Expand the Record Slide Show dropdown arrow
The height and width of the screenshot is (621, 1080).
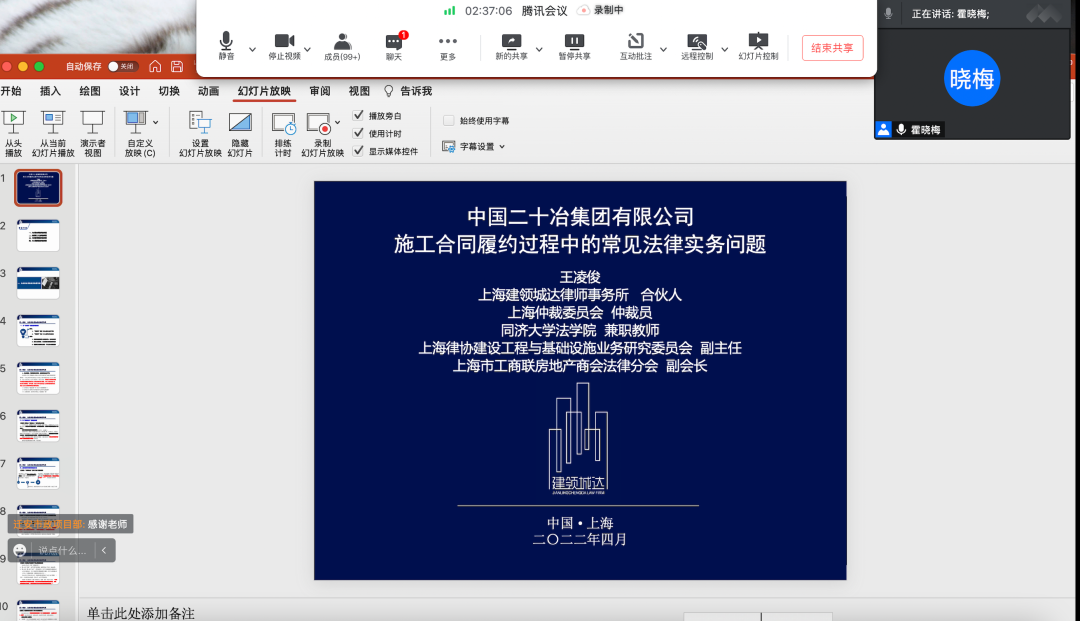338,123
